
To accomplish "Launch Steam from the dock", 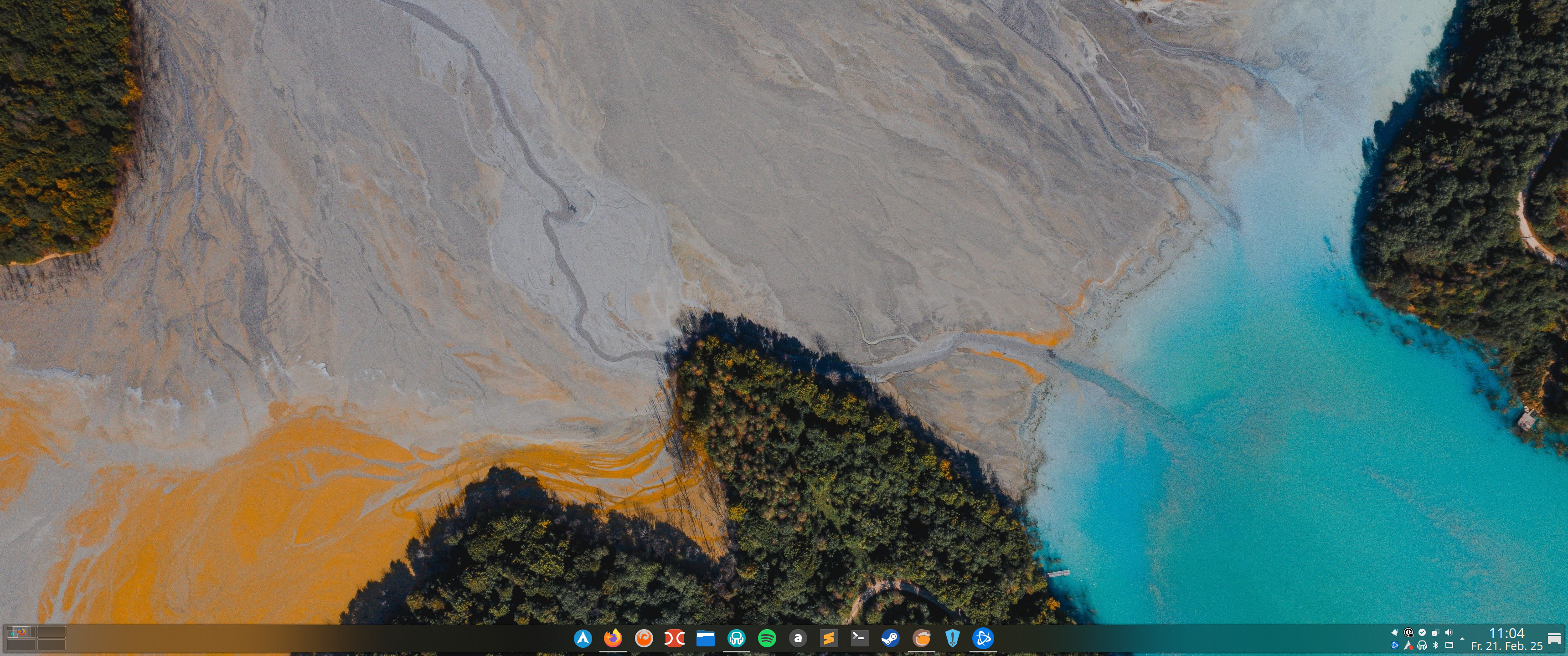I will 890,638.
